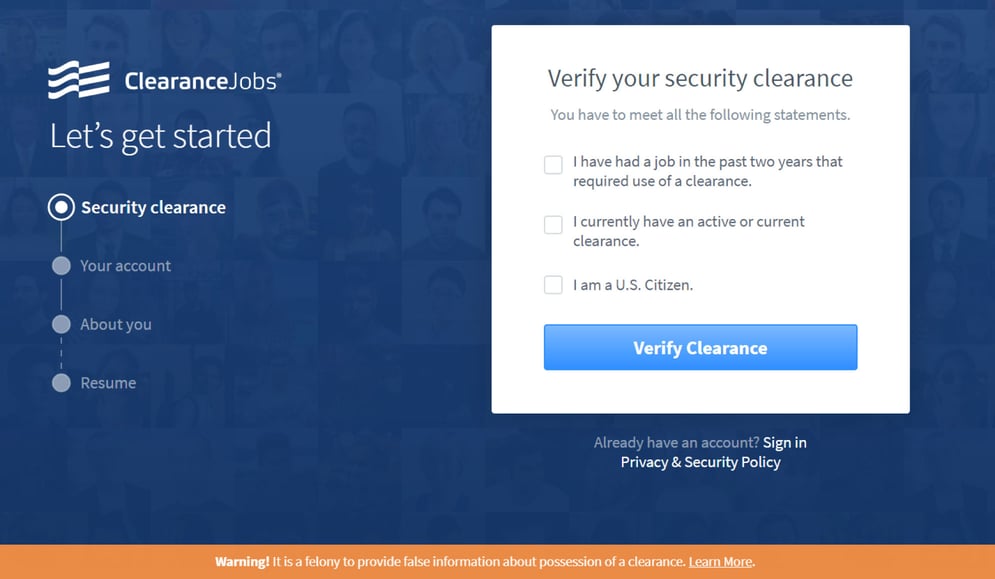Click the Let's get started heading
Image resolution: width=995 pixels, height=579 pixels.
pyautogui.click(x=160, y=136)
